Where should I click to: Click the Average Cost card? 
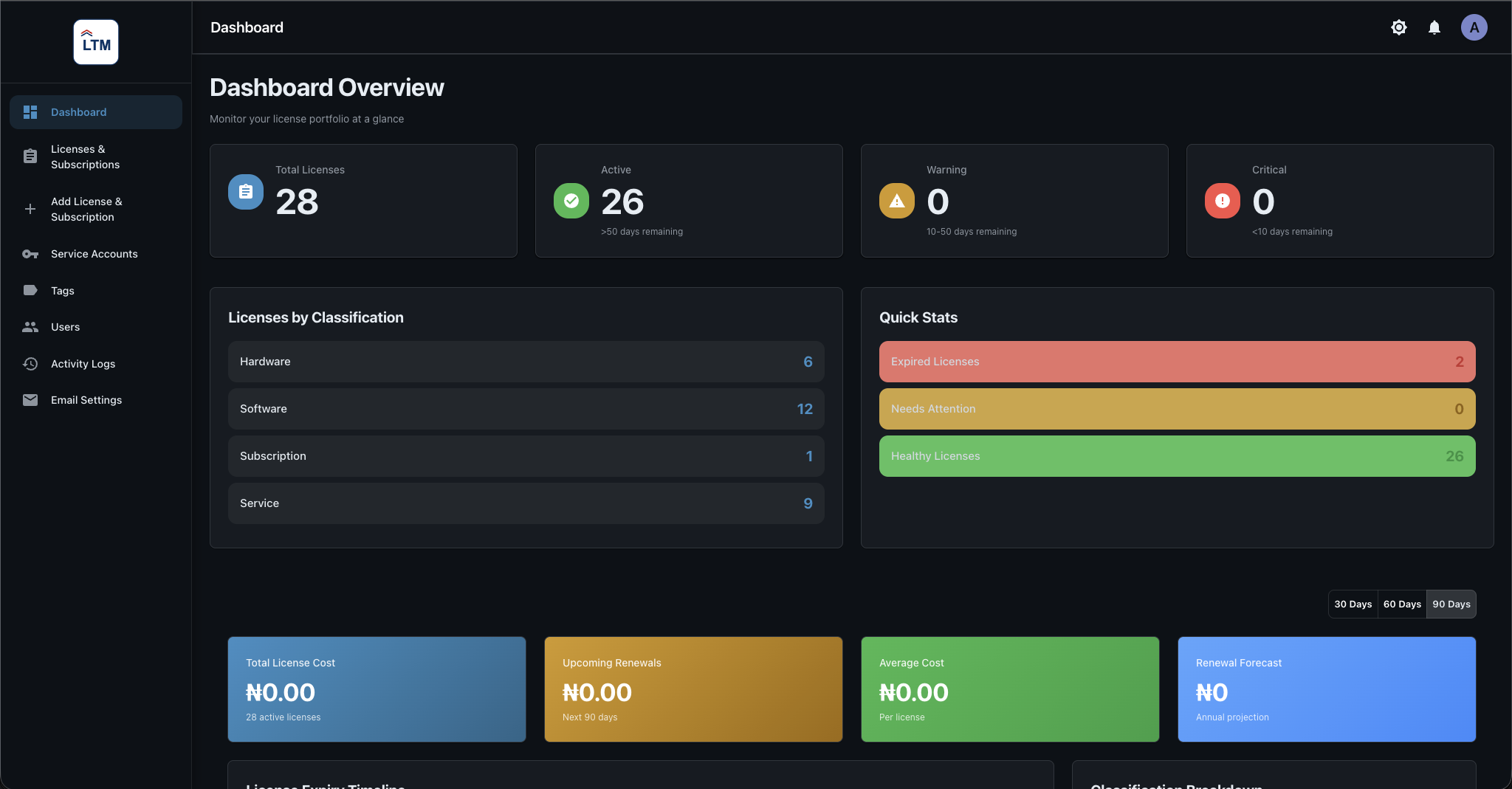coord(1011,689)
